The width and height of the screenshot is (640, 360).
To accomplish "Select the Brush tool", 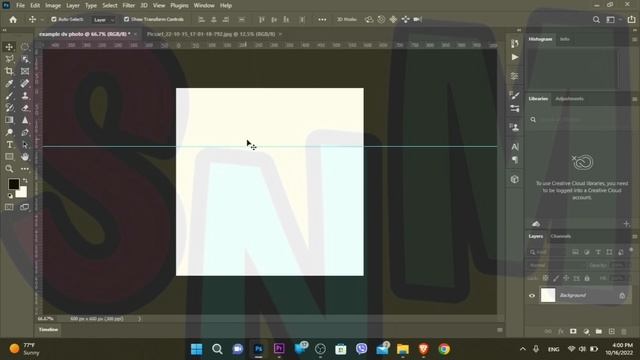I will click(x=9, y=96).
